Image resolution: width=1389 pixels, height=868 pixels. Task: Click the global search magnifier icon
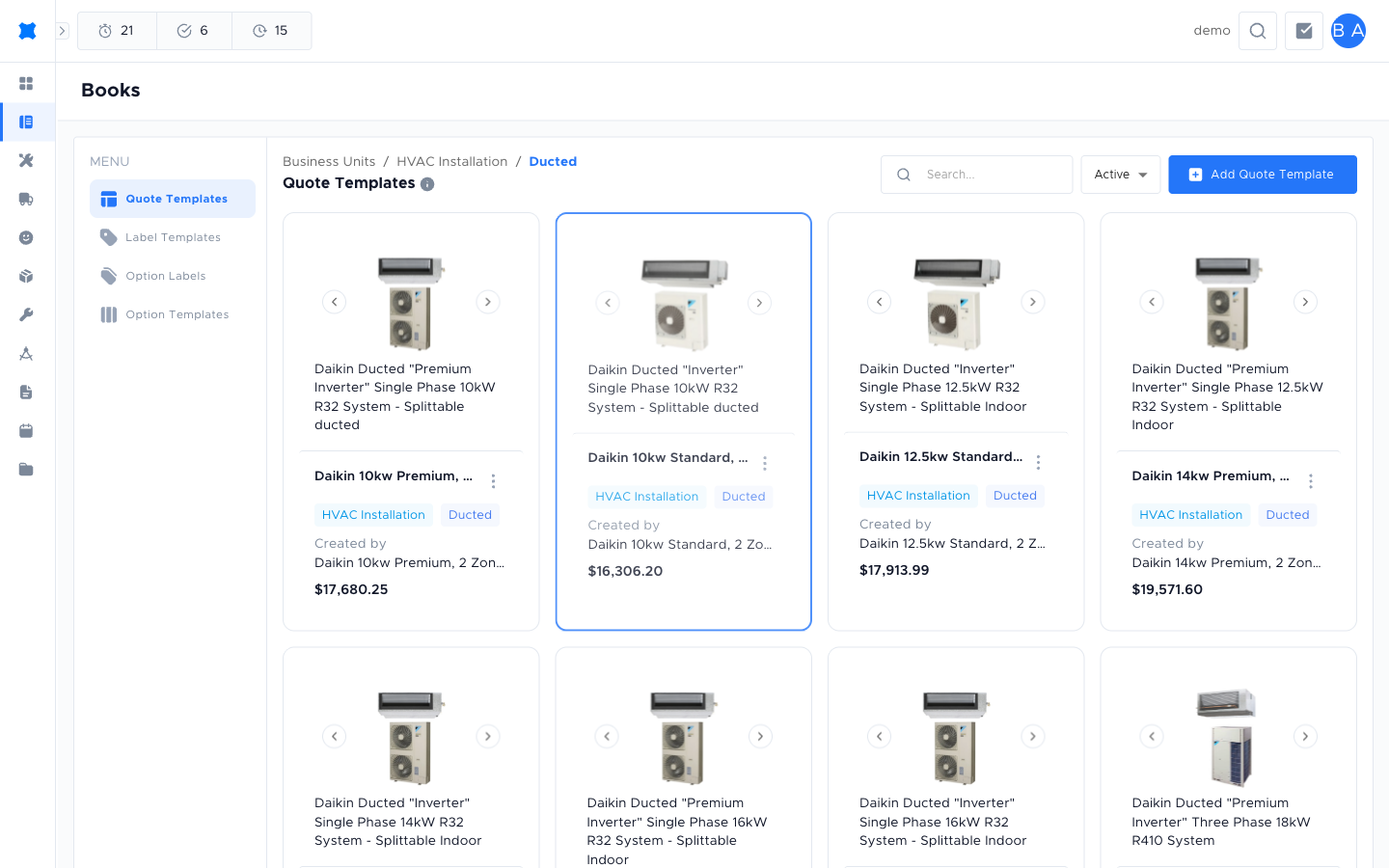click(x=1258, y=31)
